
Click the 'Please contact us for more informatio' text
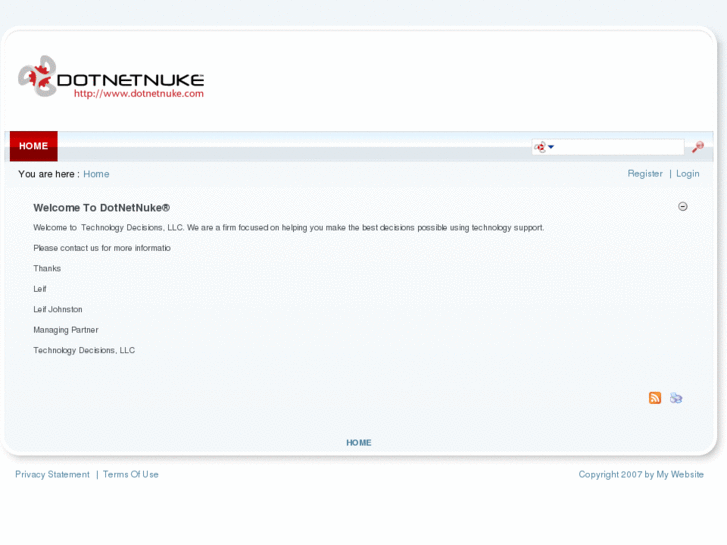point(102,248)
